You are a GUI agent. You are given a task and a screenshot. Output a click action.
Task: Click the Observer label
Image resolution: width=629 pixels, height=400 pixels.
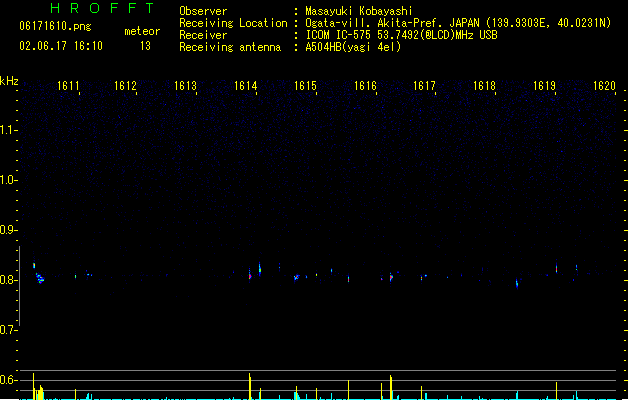tap(203, 11)
